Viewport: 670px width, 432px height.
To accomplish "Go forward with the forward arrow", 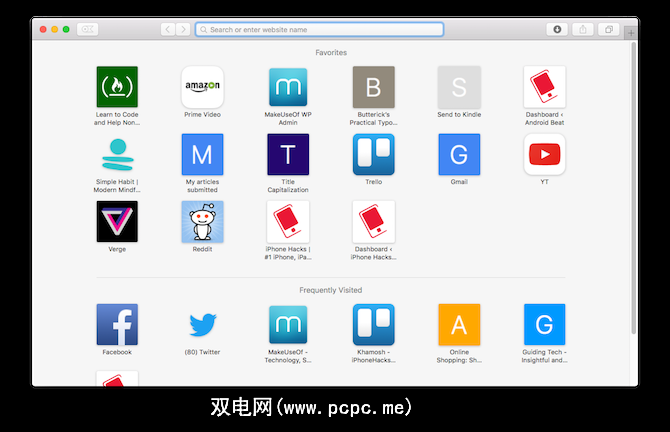I will click(183, 29).
